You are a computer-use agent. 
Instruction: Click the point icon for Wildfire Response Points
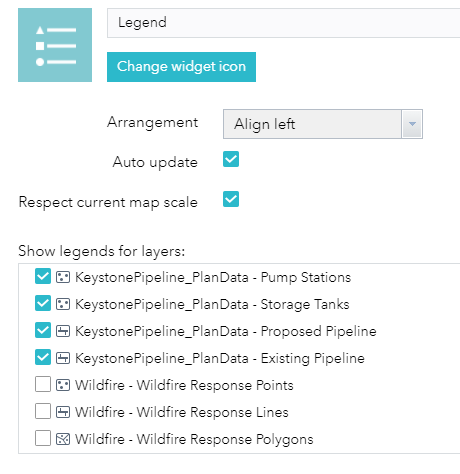click(63, 385)
